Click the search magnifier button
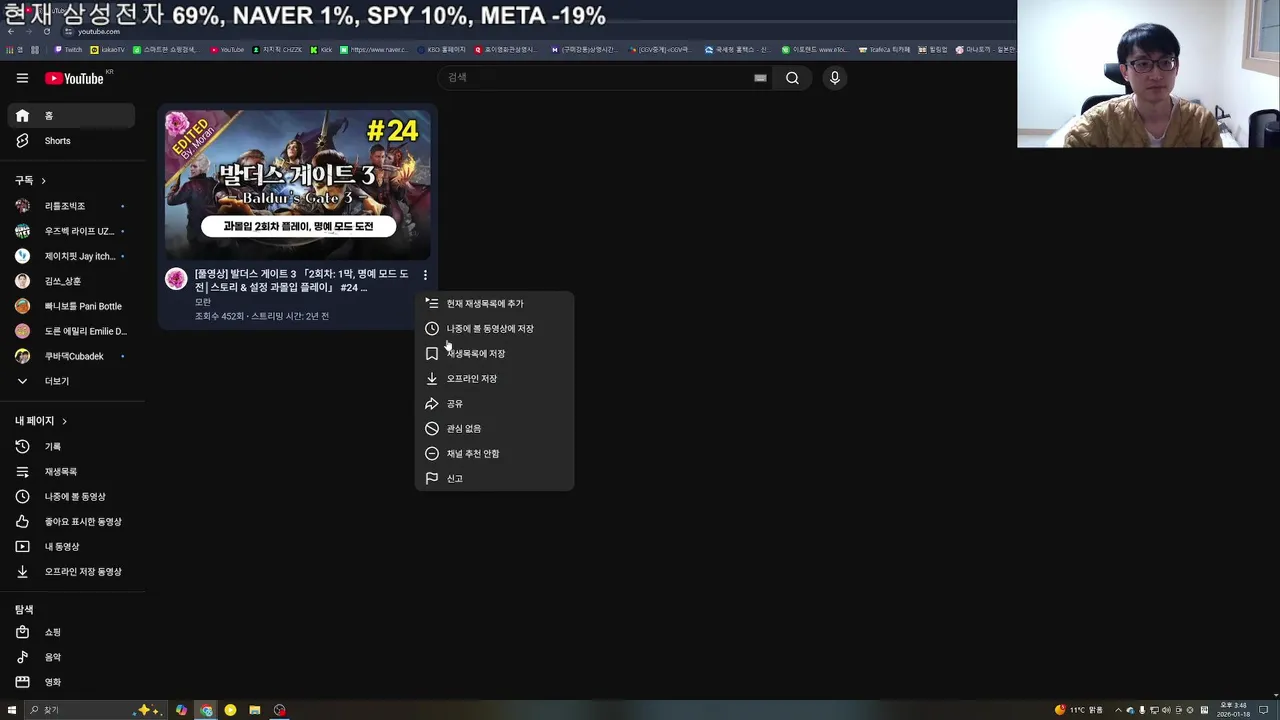This screenshot has height=720, width=1280. pyautogui.click(x=792, y=78)
